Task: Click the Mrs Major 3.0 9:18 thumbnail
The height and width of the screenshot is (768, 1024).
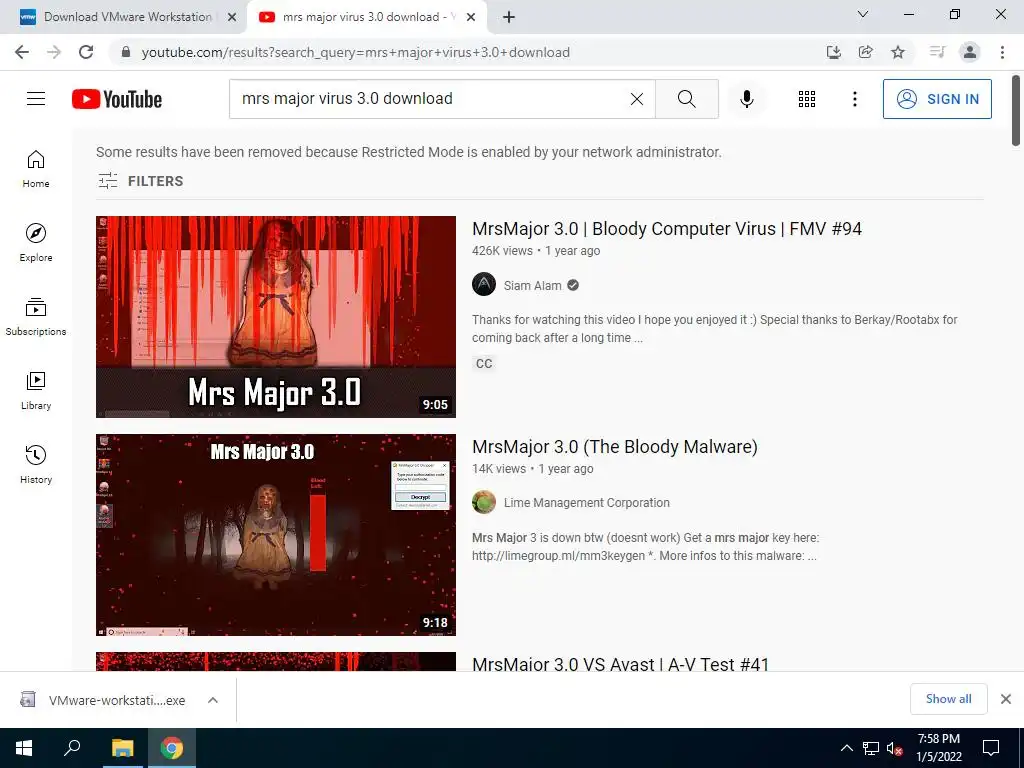Action: (x=276, y=535)
